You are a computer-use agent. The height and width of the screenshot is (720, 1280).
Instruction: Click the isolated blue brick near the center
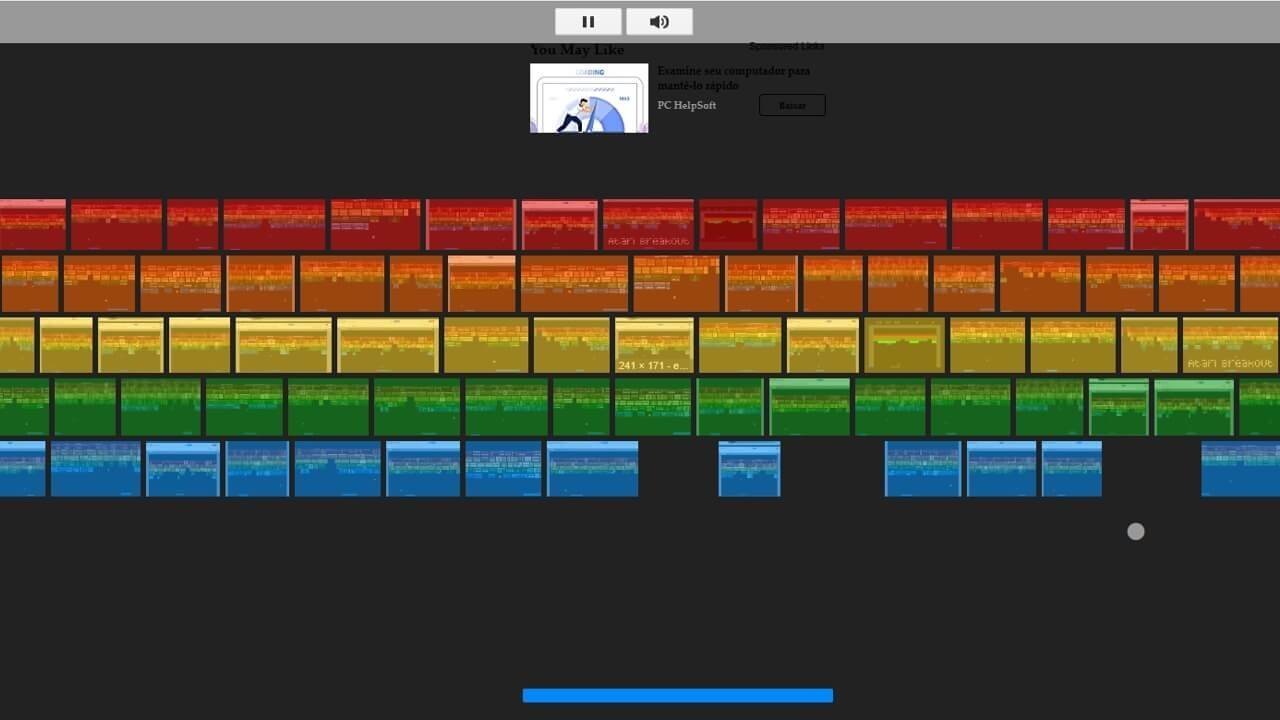(x=750, y=467)
